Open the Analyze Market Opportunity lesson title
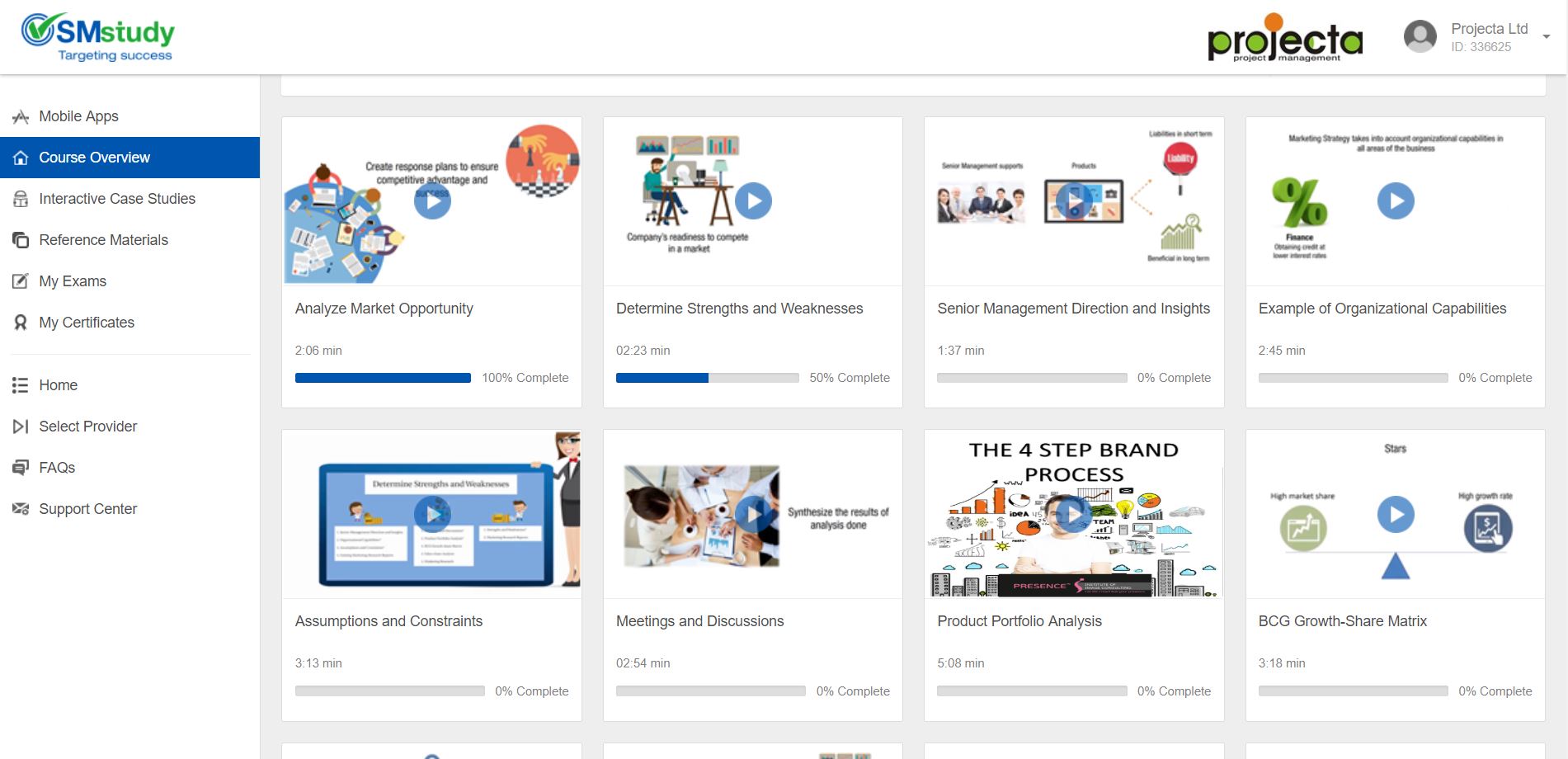The width and height of the screenshot is (1568, 759). pyautogui.click(x=384, y=309)
